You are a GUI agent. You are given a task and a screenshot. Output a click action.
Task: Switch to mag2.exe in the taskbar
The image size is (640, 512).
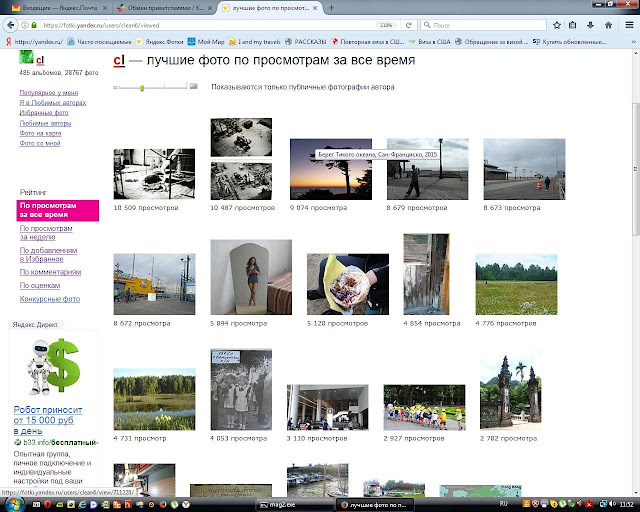tap(295, 505)
